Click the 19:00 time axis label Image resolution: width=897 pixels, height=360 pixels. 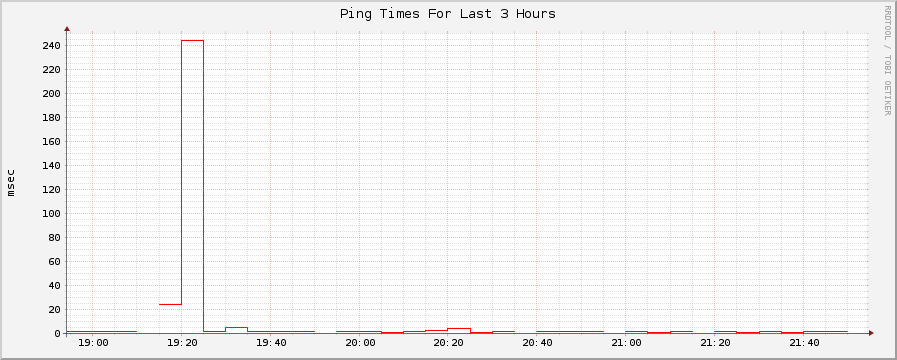93,343
